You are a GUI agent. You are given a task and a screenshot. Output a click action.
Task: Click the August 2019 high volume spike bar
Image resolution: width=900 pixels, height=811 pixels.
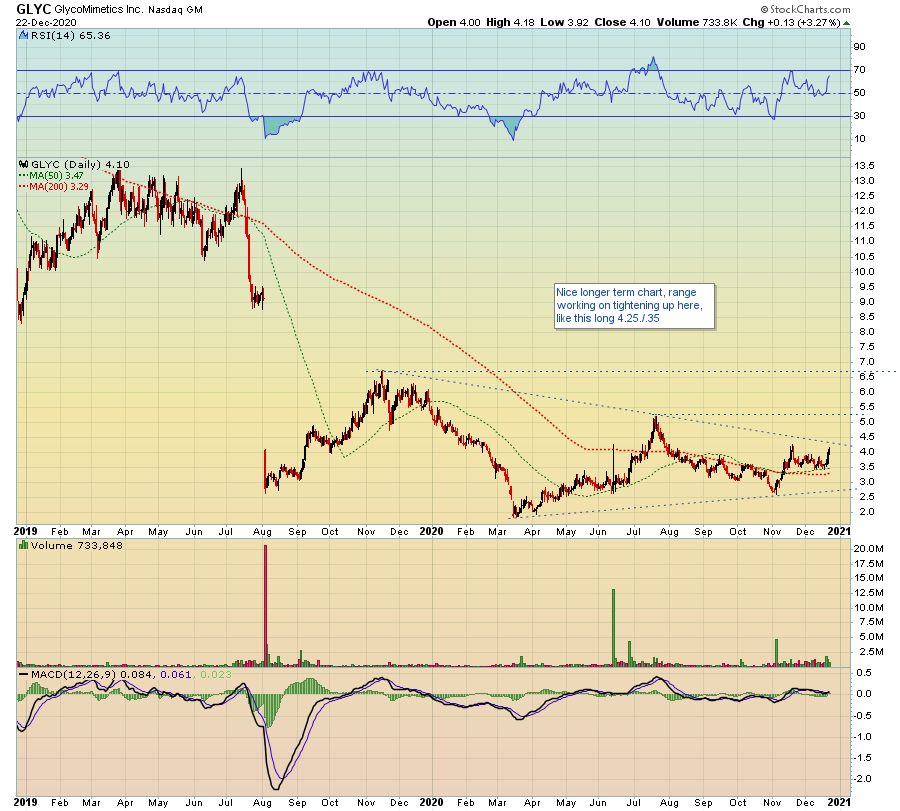(x=266, y=606)
